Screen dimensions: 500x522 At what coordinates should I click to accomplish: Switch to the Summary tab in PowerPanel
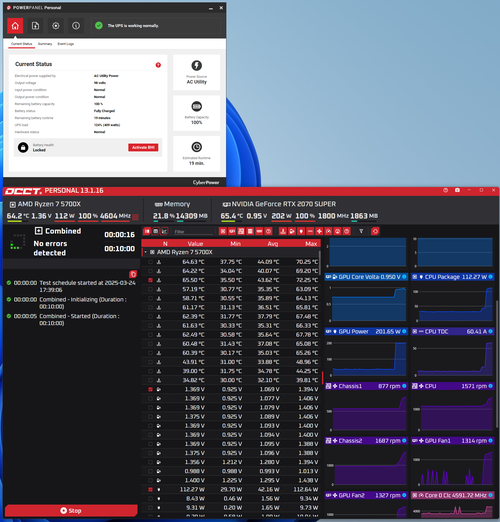(45, 44)
